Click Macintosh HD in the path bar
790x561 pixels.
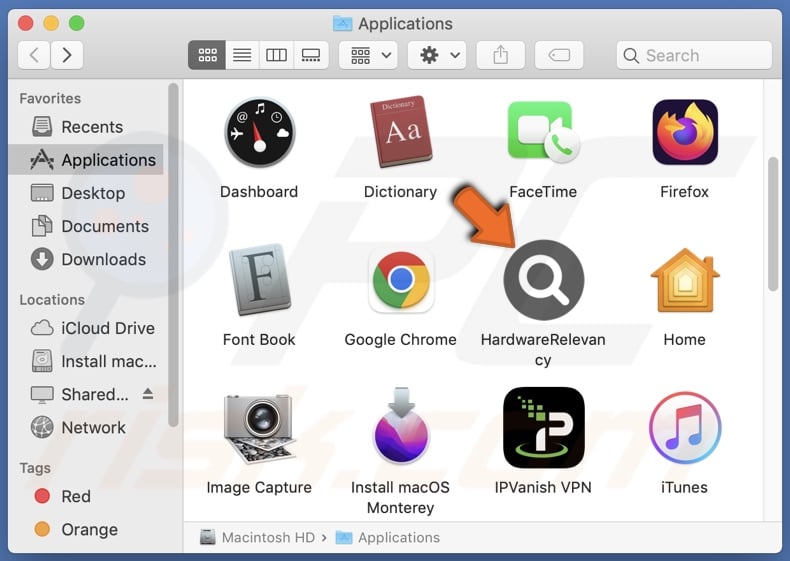click(x=257, y=537)
